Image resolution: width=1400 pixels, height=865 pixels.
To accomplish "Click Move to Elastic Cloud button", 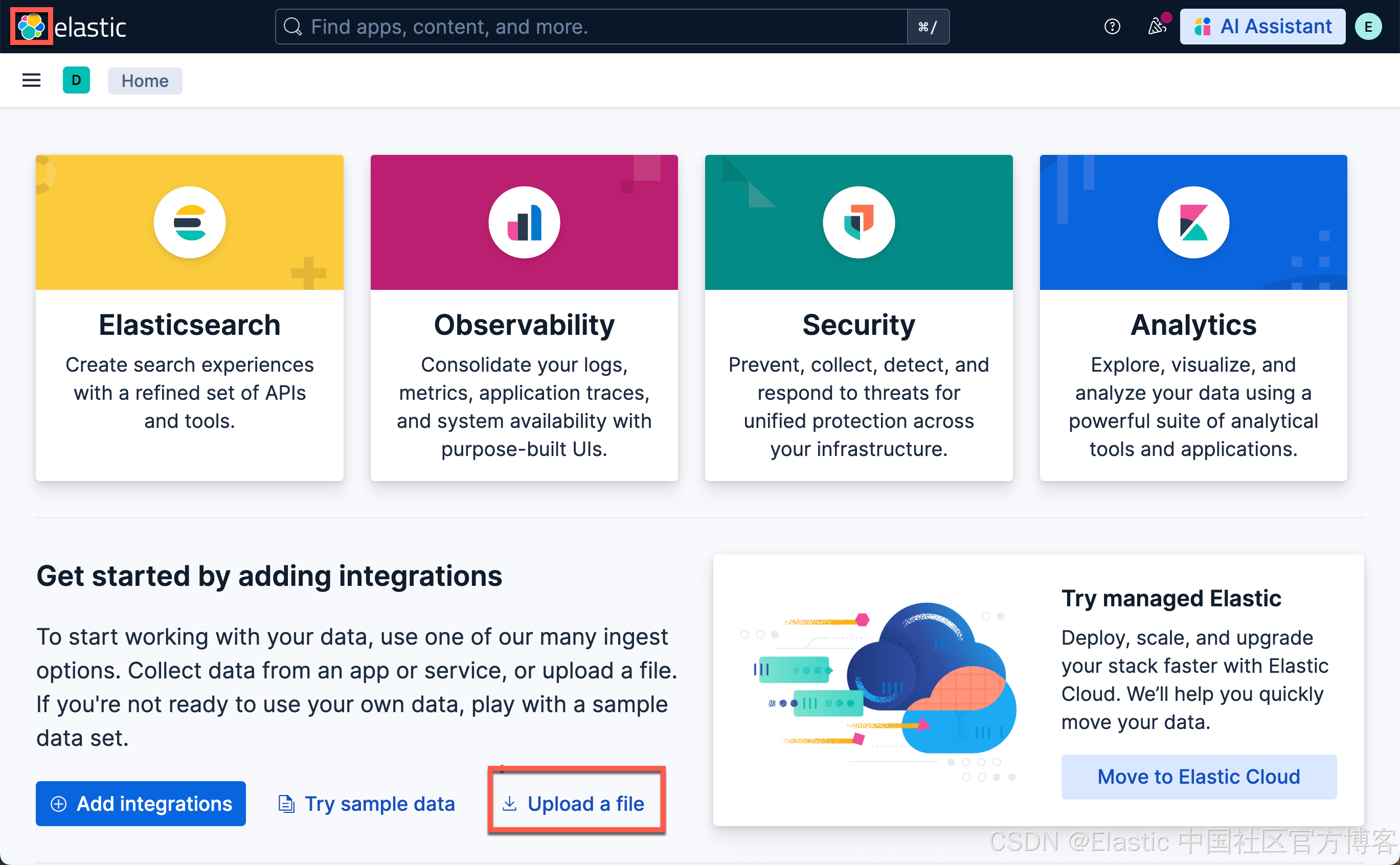I will 1198,777.
